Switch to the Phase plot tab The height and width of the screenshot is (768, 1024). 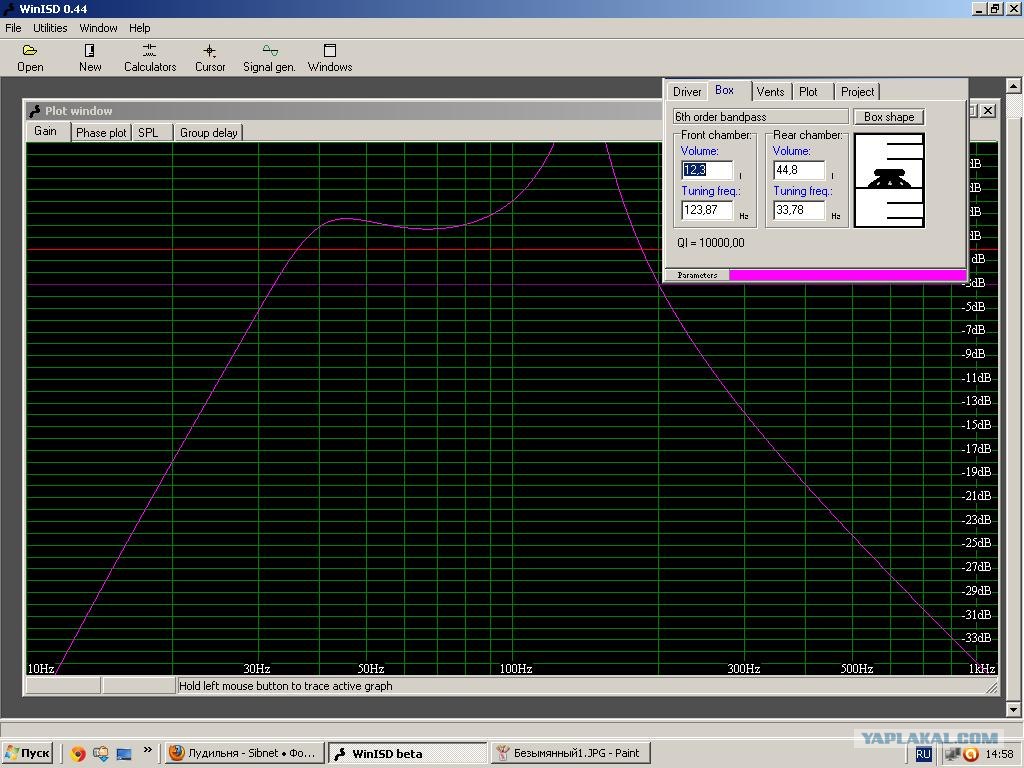click(101, 132)
